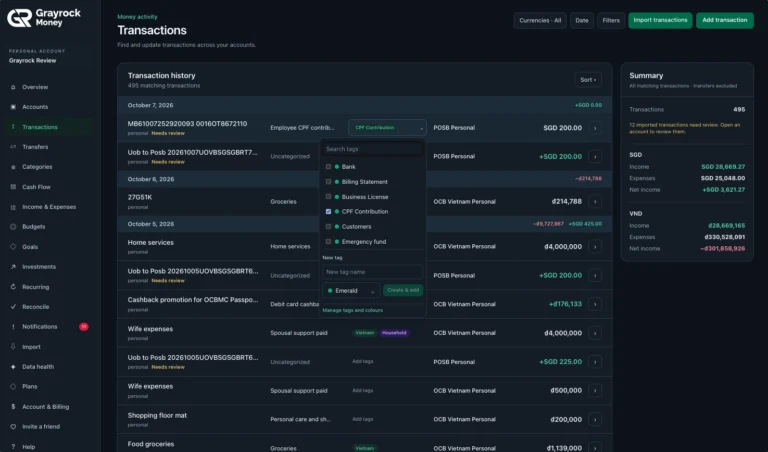
Task: Click the Account & Billing dollar icon
Action: (x=13, y=406)
